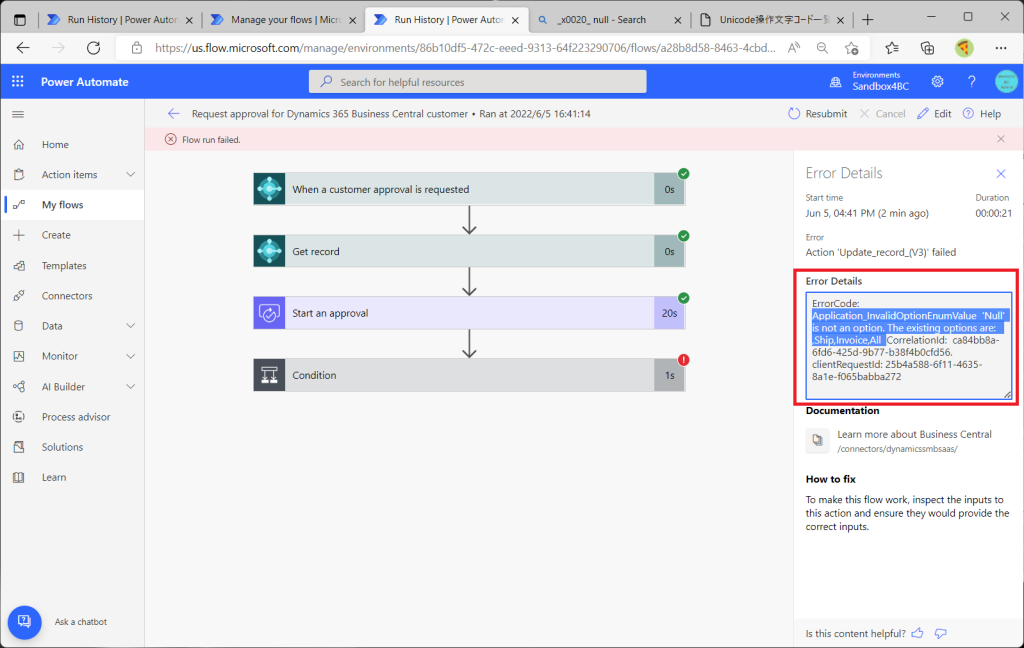Click the thumbs down feedback icon

[941, 633]
